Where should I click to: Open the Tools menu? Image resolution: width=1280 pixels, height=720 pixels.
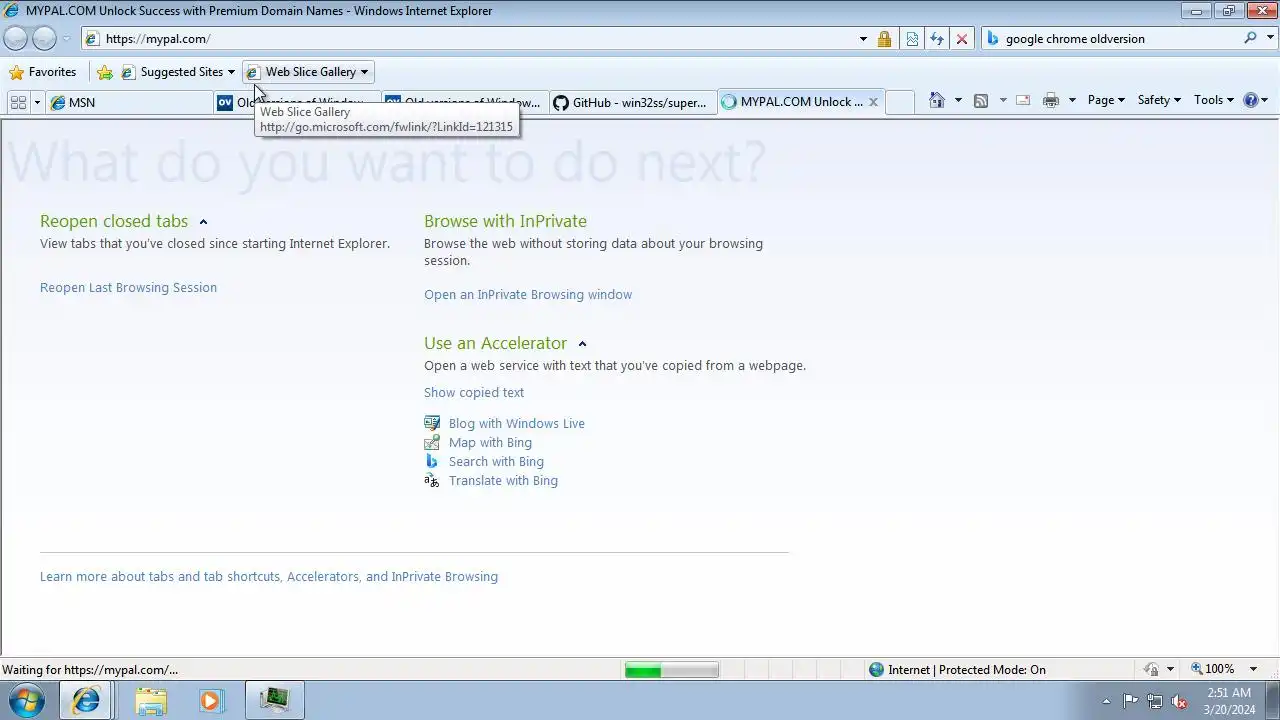coord(1214,100)
